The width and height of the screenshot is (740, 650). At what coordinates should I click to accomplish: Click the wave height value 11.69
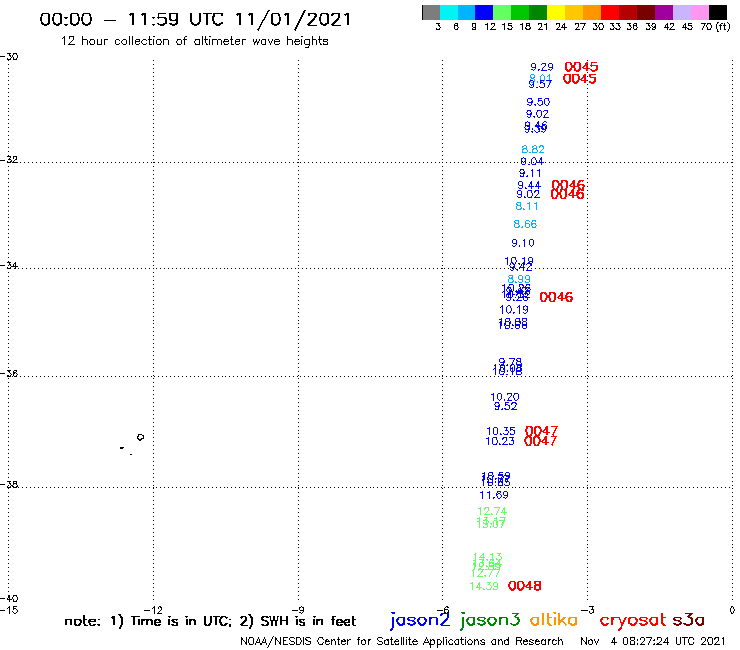pos(494,495)
